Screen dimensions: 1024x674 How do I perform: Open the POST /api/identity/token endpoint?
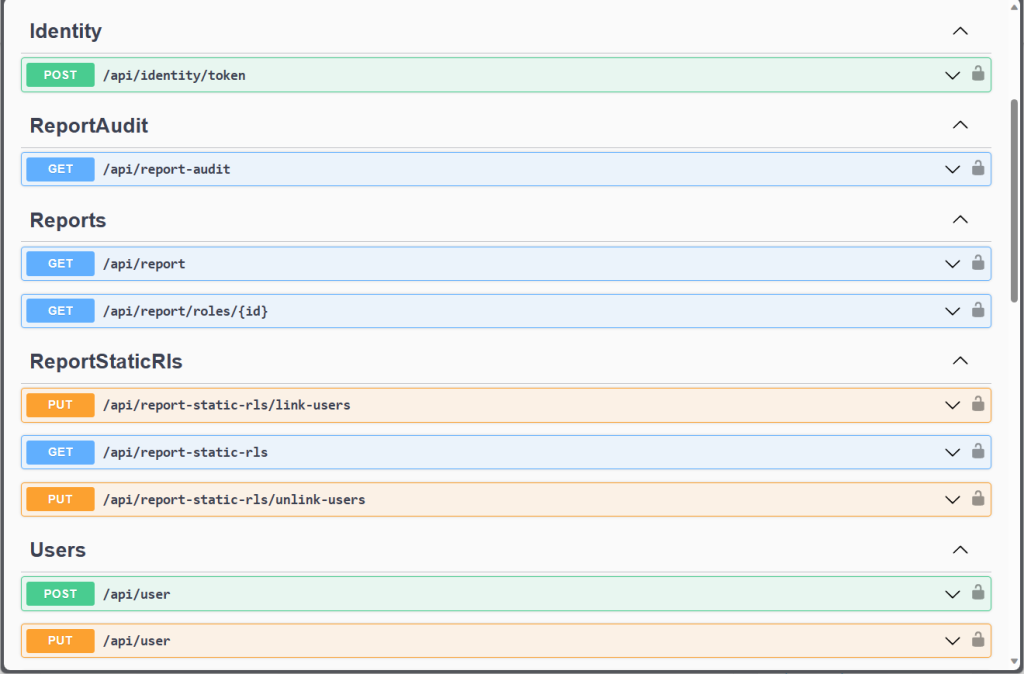174,75
